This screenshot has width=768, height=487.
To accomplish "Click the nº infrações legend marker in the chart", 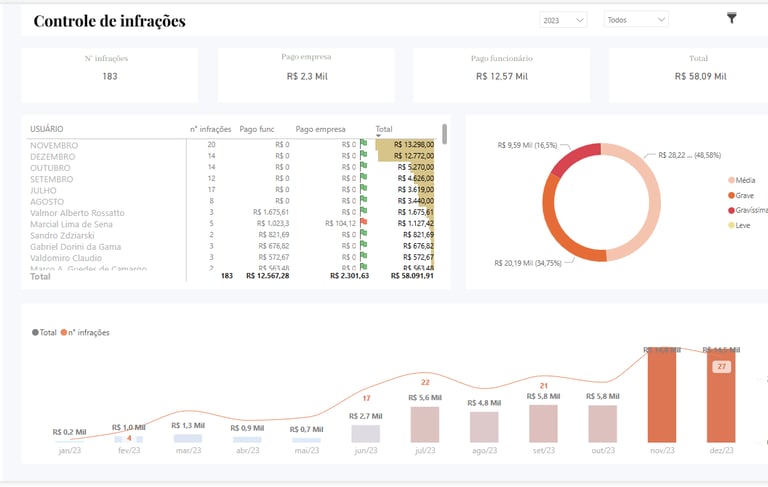I will (x=64, y=332).
